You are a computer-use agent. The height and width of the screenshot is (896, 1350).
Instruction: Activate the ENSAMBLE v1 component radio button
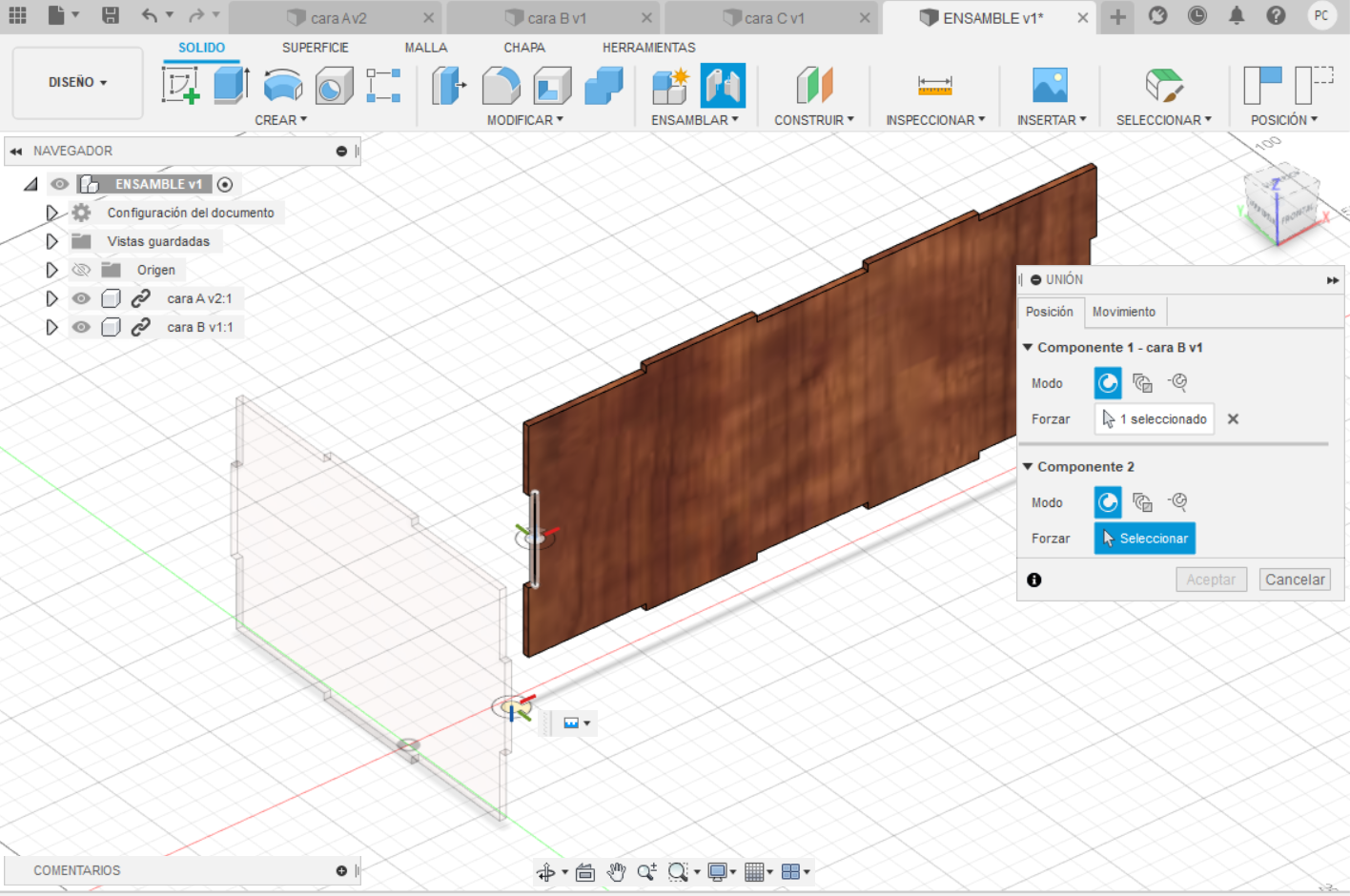pyautogui.click(x=225, y=184)
